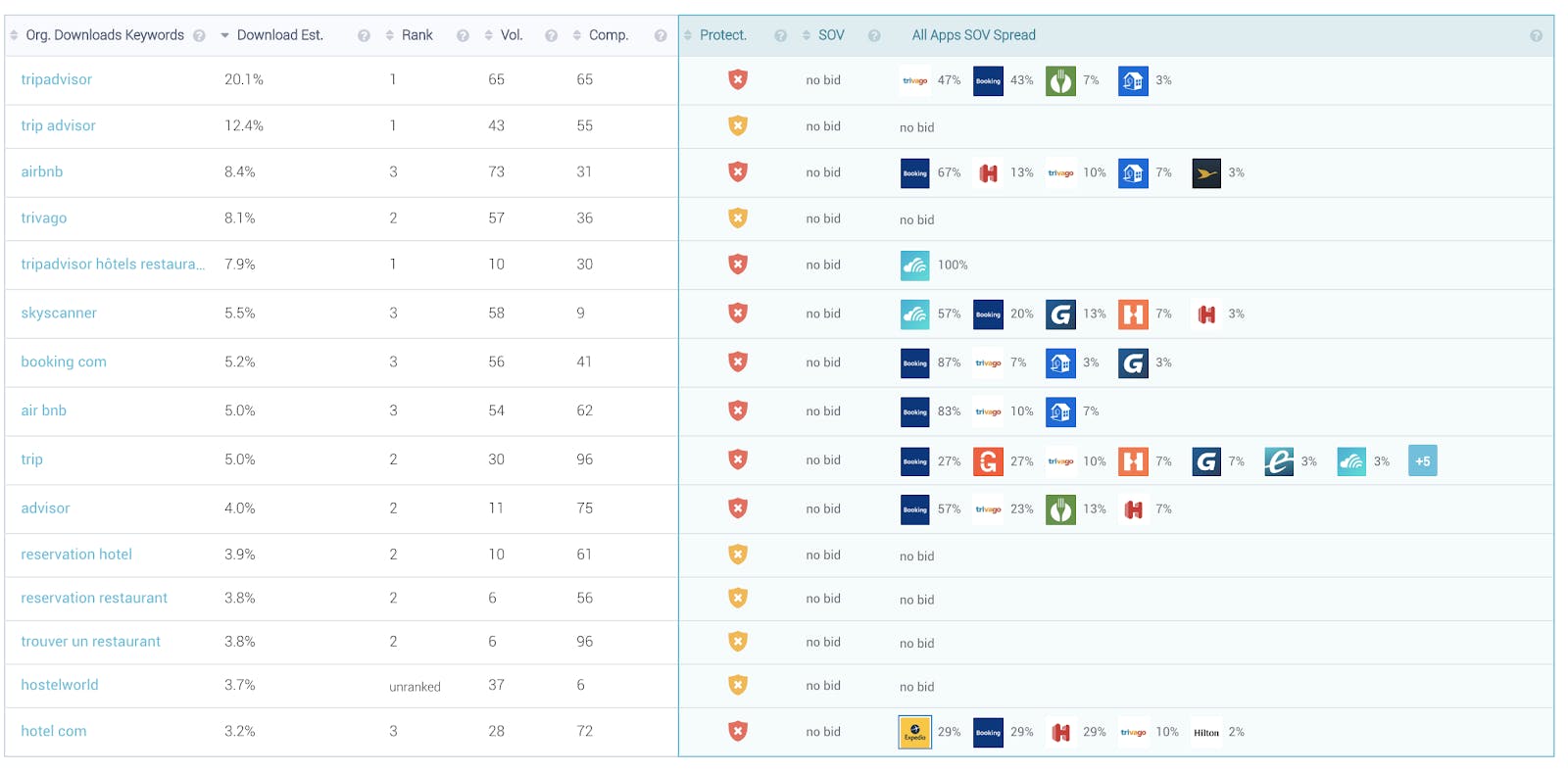Click the blue G app icon in the skyscanner row
1568x773 pixels.
coord(1060,314)
